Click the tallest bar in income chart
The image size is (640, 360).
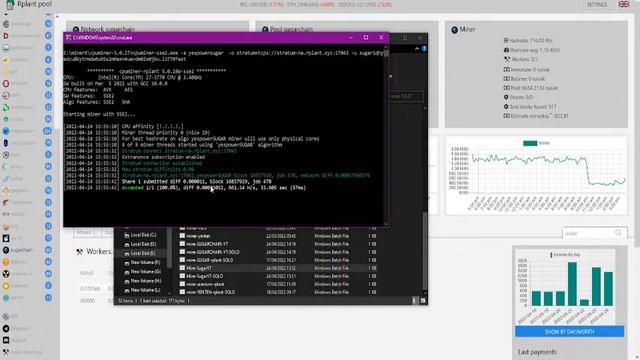(572, 284)
